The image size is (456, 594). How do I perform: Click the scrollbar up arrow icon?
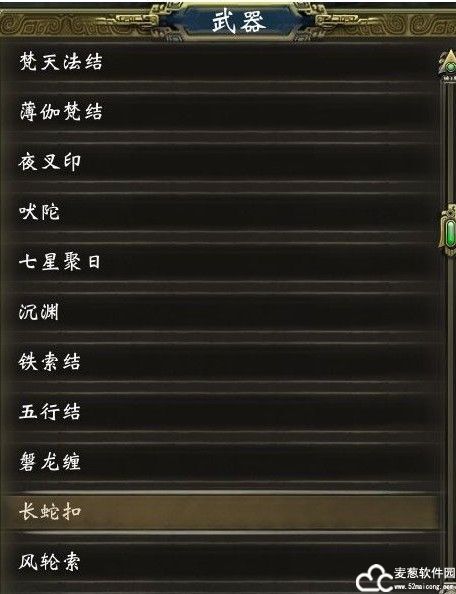coord(449,65)
